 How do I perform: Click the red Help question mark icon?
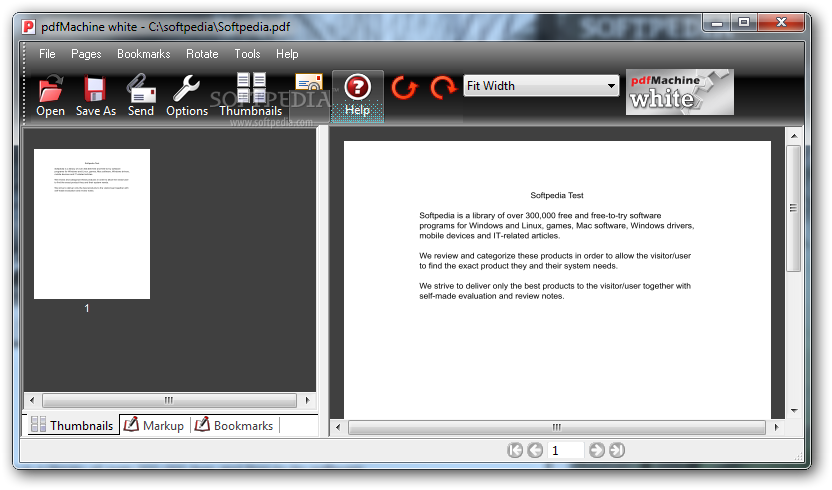(358, 87)
